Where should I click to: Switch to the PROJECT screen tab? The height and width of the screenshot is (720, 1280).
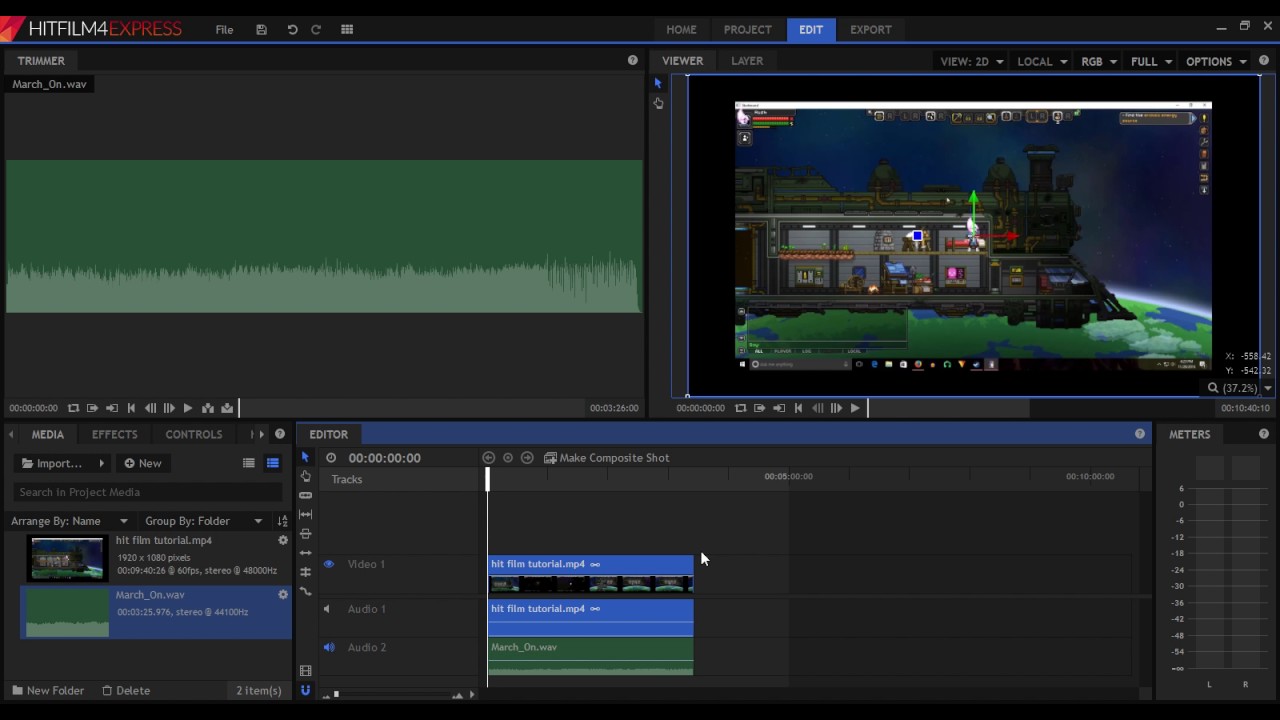click(x=747, y=30)
